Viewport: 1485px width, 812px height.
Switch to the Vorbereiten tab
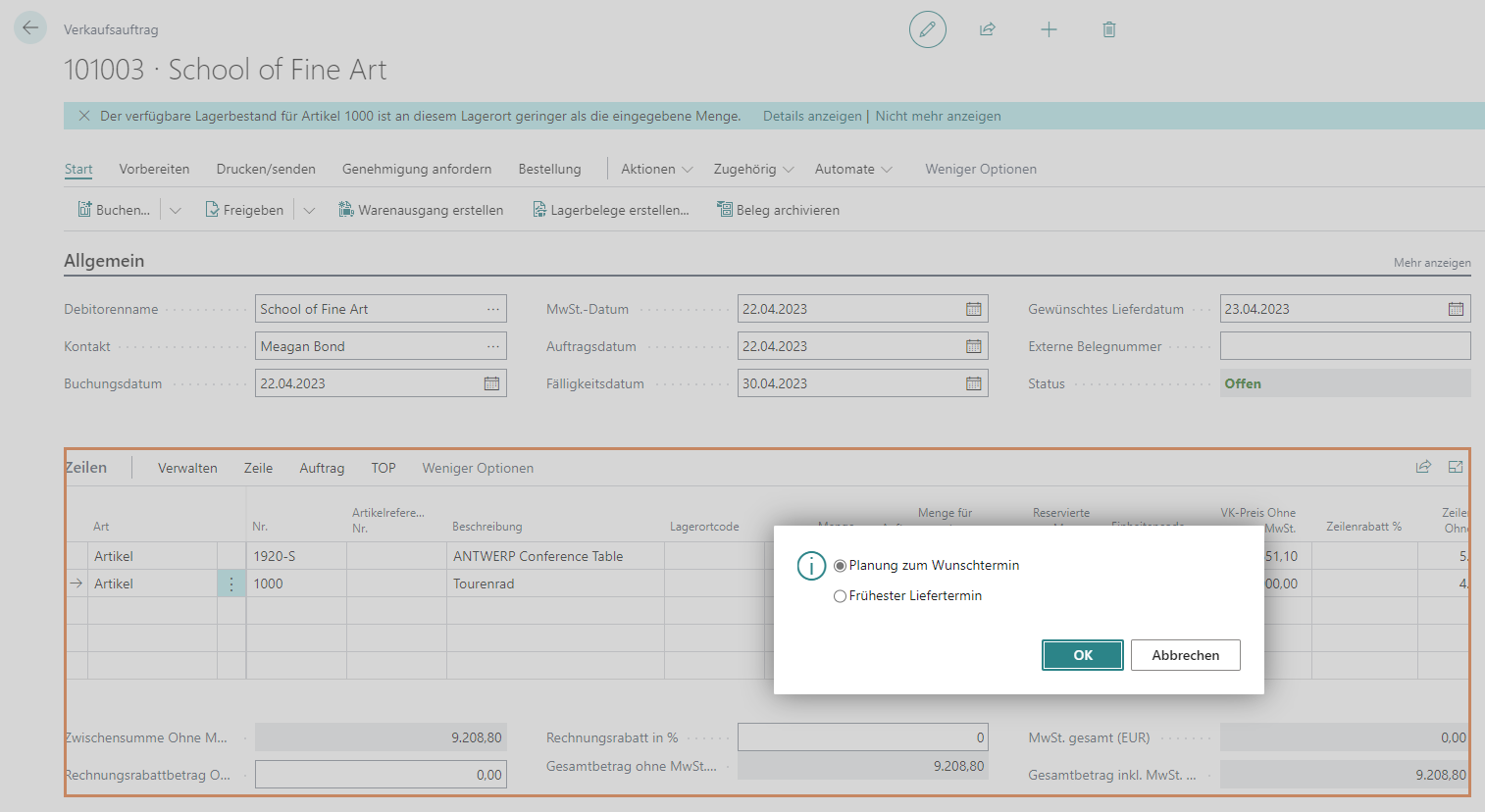click(x=154, y=169)
